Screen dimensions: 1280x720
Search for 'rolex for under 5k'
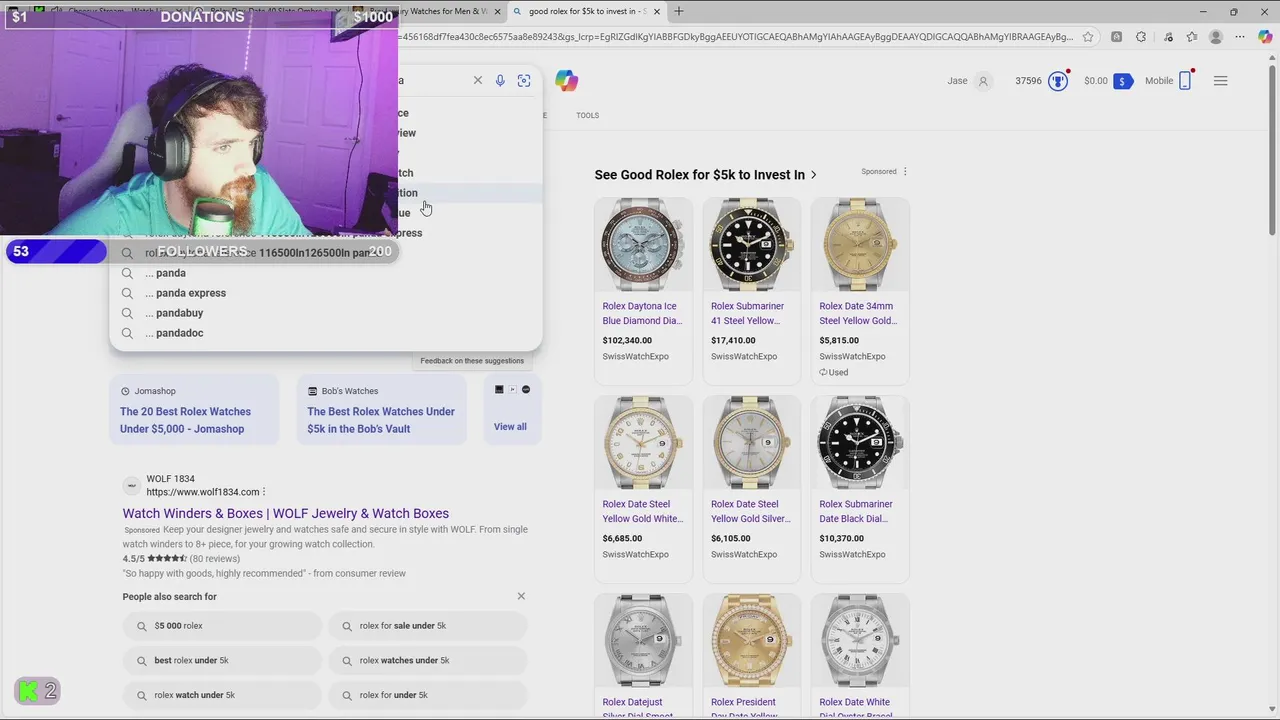coord(428,695)
